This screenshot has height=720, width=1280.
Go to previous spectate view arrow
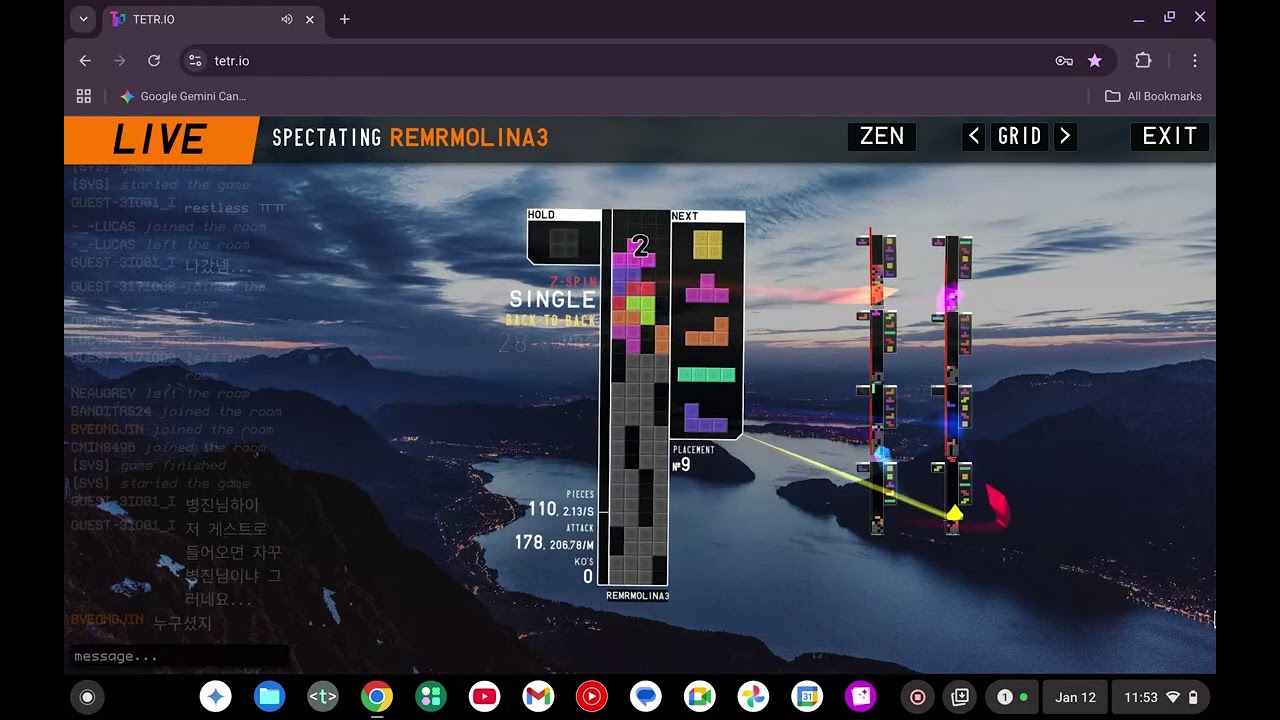(x=974, y=136)
